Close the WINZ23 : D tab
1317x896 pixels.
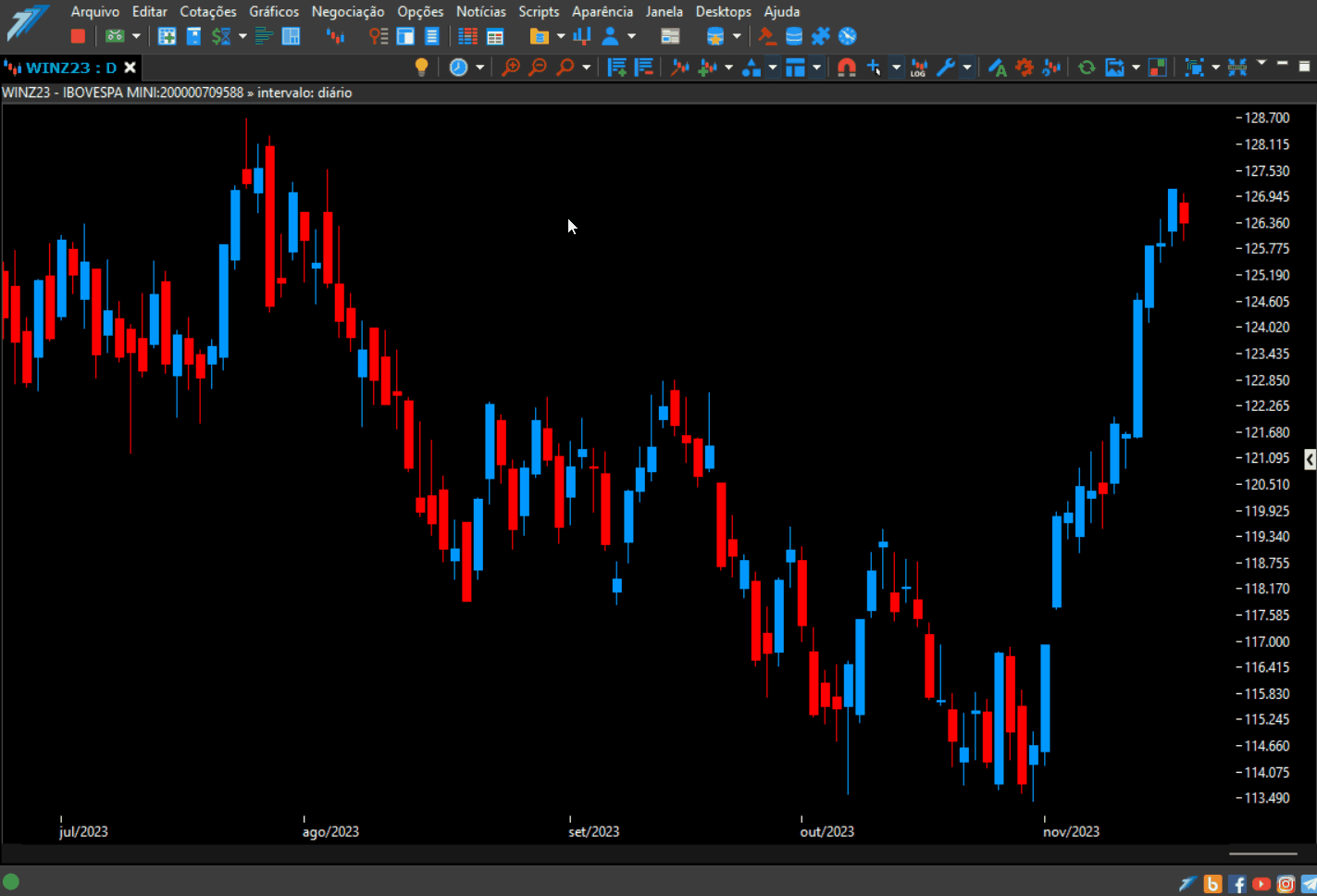click(130, 68)
